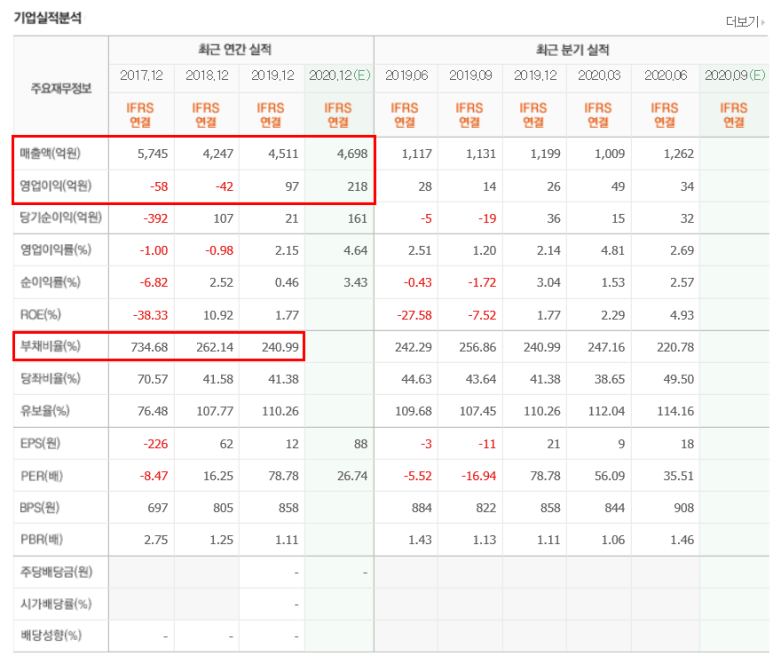Screen dimensions: 773x656
Task: Open the 더보기 more link
Action: pos(745,22)
